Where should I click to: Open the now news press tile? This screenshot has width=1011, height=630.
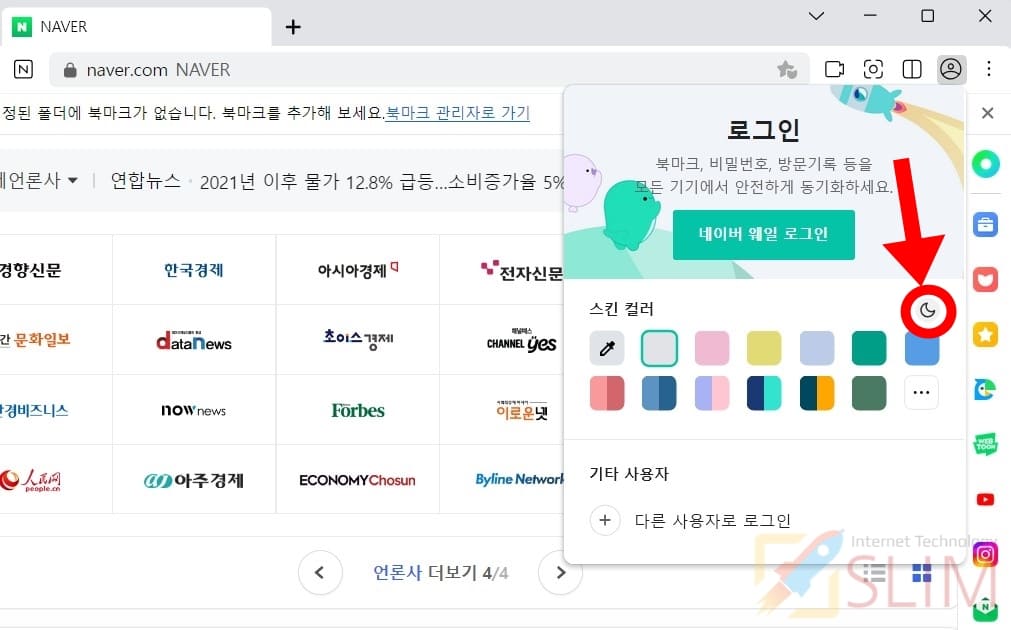194,410
